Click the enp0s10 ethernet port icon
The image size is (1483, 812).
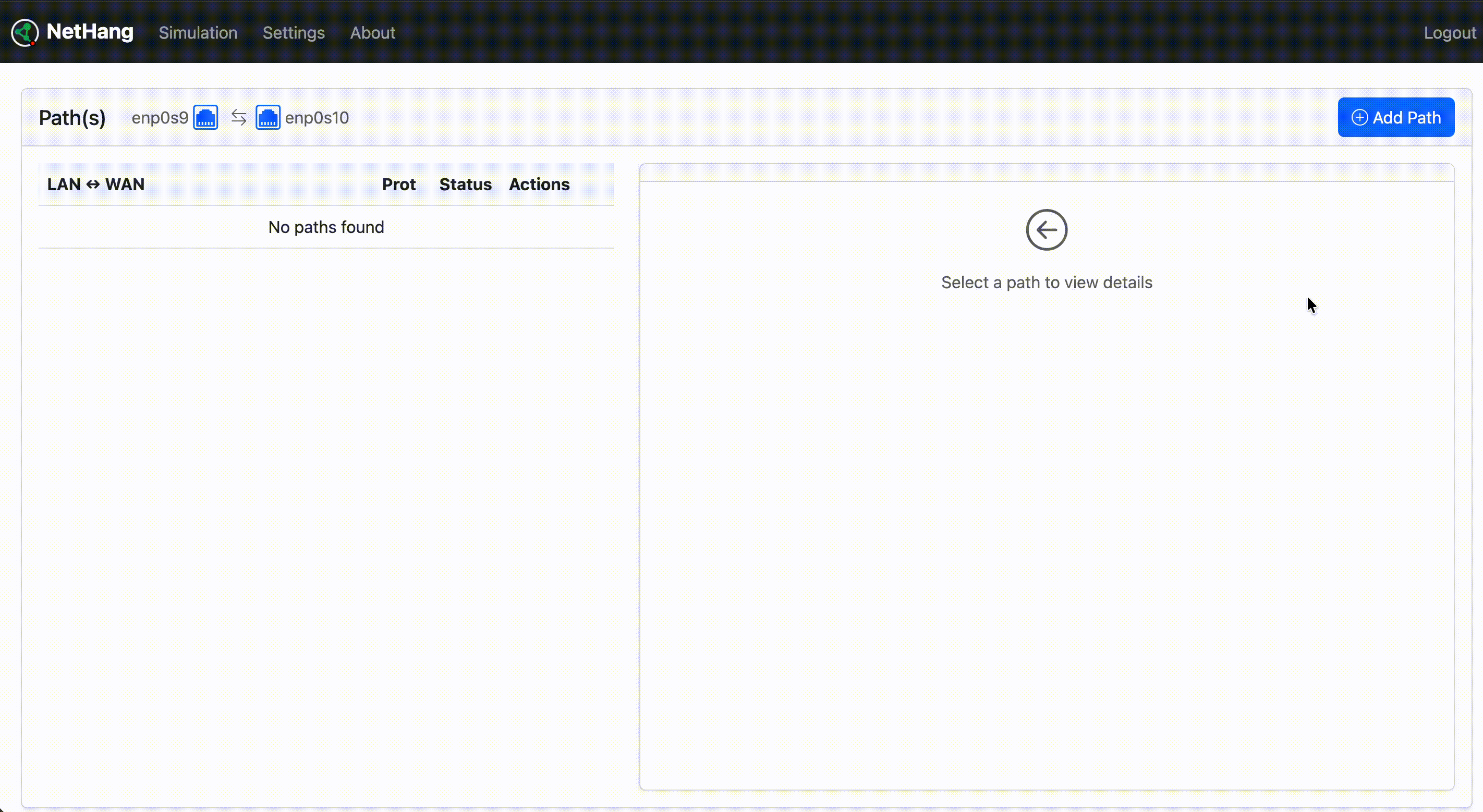[268, 117]
